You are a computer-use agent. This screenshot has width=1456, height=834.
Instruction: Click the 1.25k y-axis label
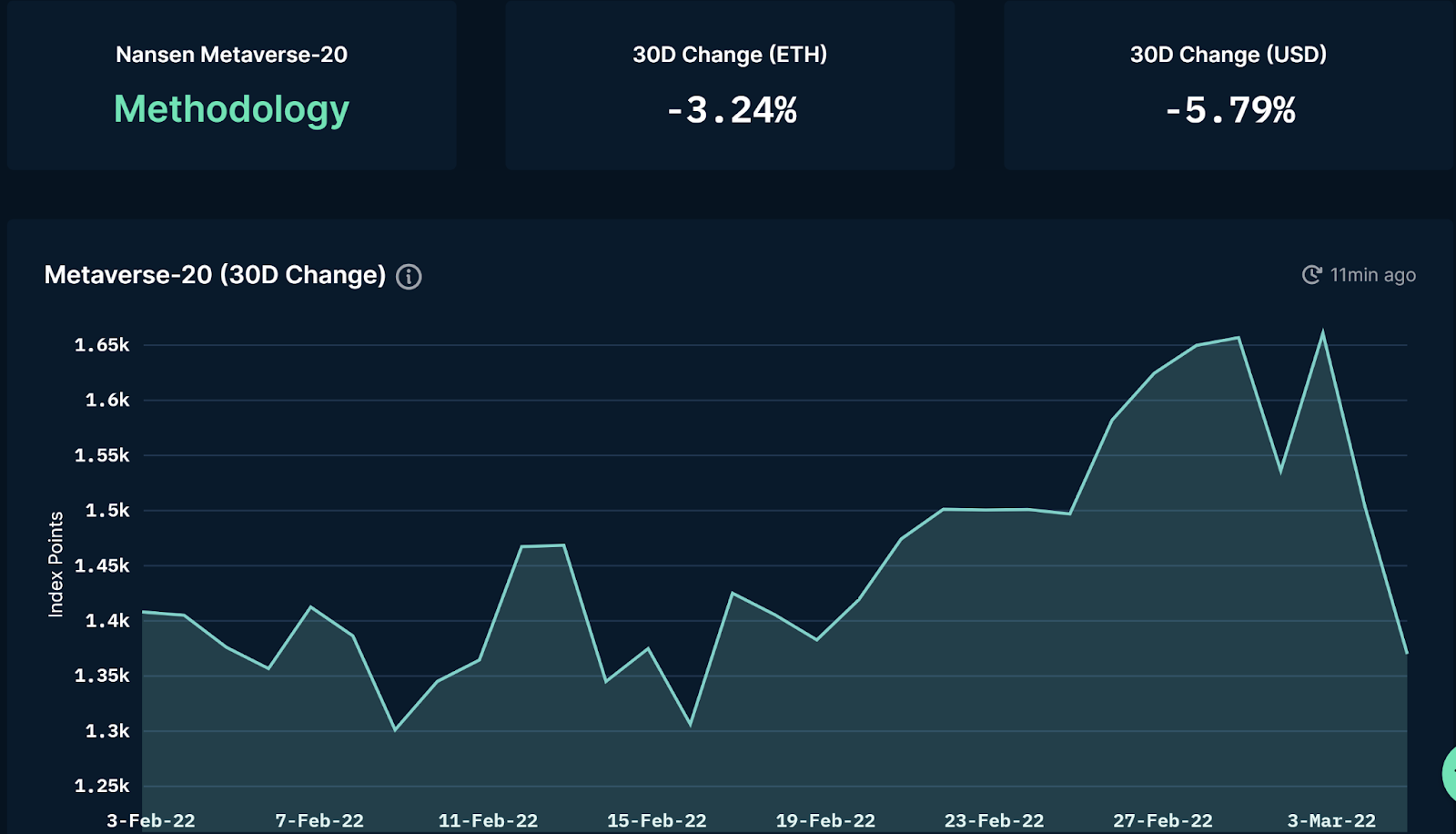[102, 786]
